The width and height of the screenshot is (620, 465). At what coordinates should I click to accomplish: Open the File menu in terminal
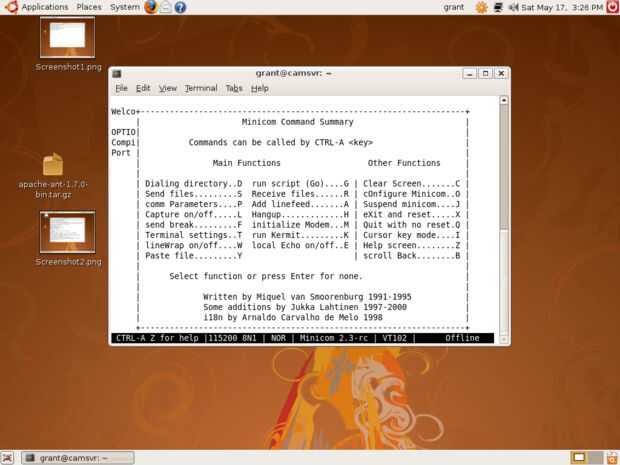click(x=121, y=88)
